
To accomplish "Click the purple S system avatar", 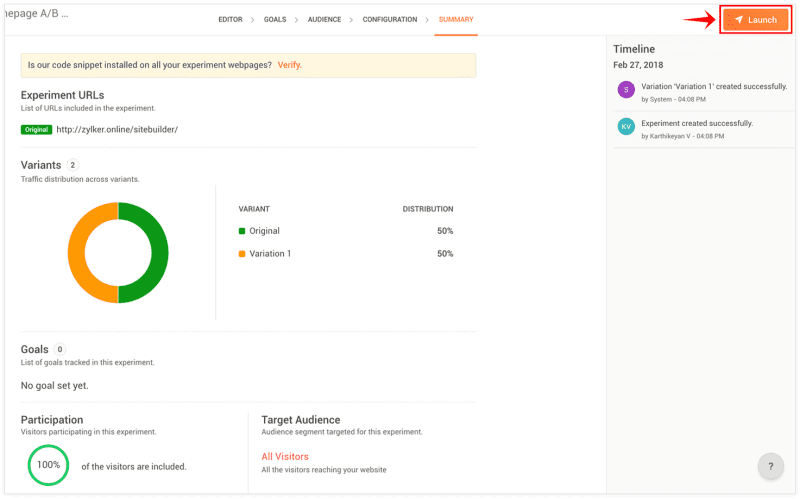I will click(626, 90).
